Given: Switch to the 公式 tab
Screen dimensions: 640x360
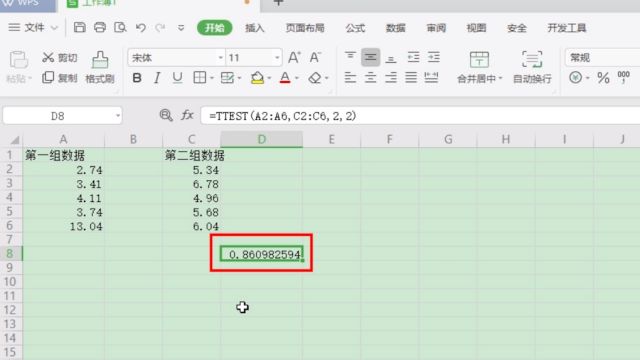Looking at the screenshot, I should click(355, 28).
